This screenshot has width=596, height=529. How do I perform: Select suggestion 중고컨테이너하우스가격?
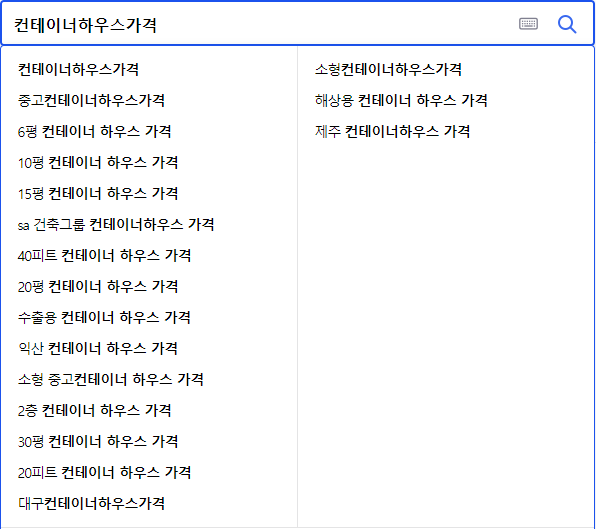click(91, 101)
